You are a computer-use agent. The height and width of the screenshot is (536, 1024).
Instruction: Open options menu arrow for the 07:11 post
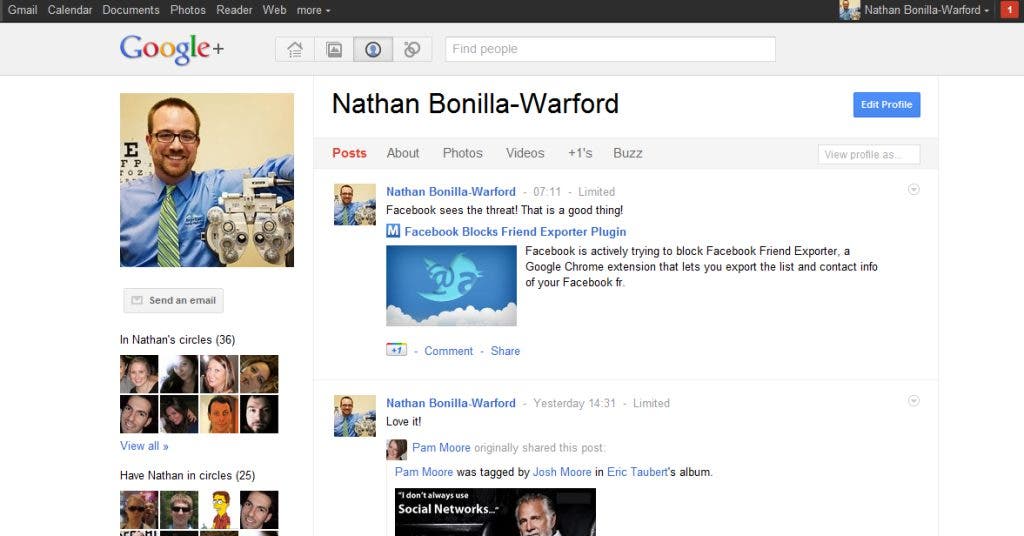tap(914, 189)
